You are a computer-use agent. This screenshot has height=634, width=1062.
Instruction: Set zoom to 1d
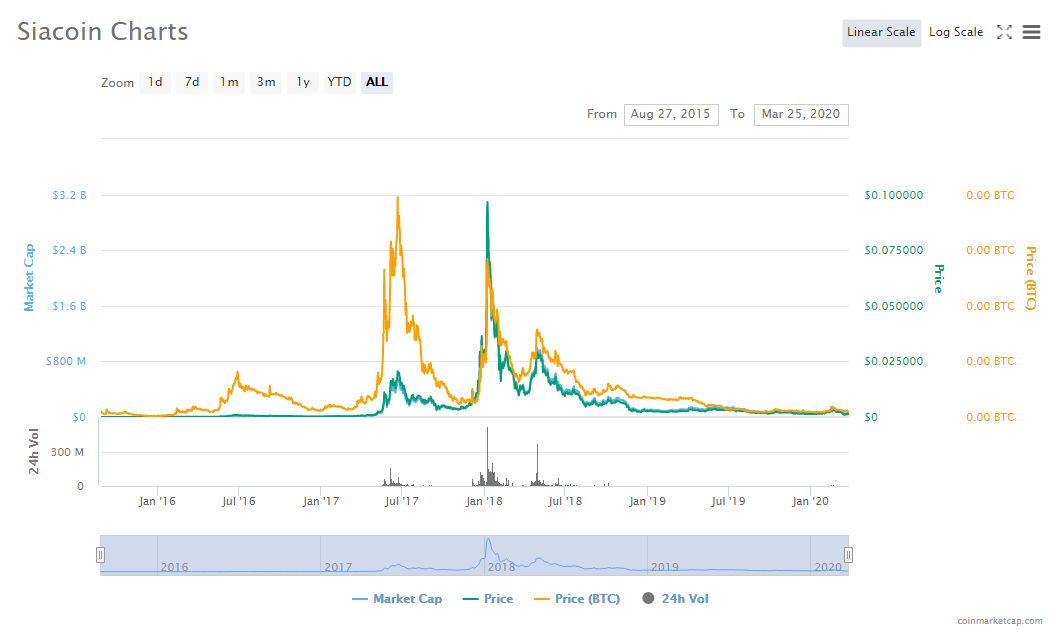(155, 82)
